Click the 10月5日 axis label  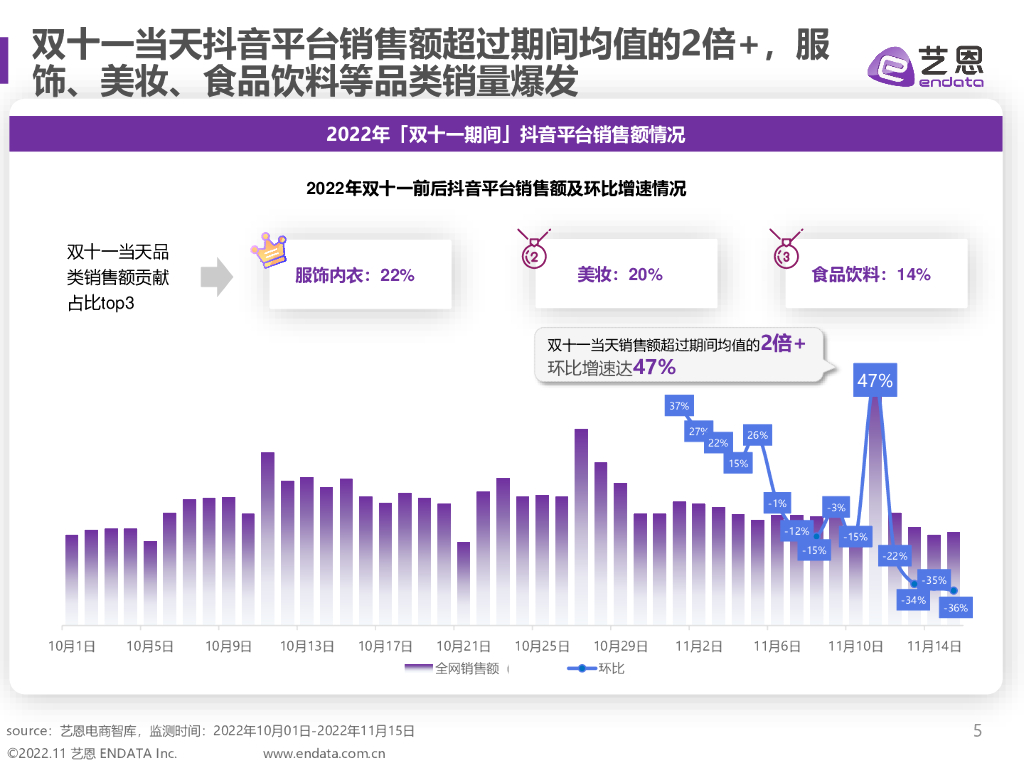150,646
